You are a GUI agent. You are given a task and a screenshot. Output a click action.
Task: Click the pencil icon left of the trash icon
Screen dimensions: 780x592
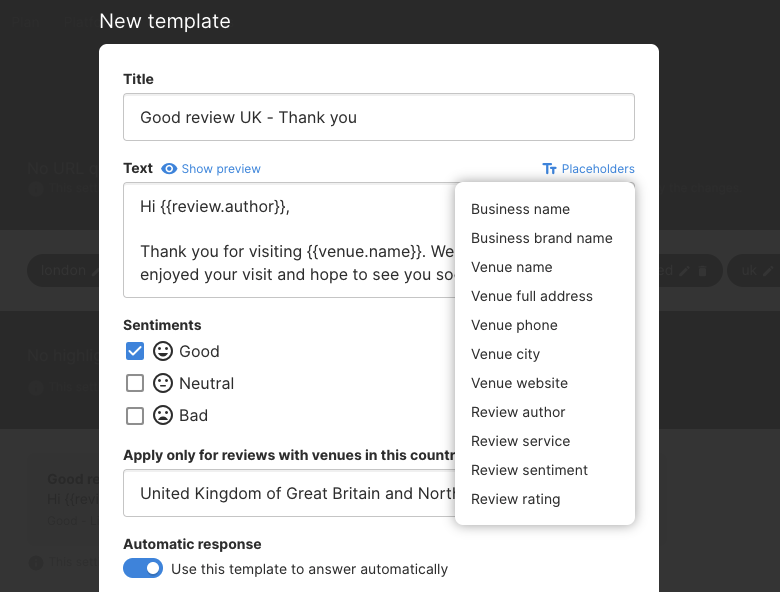click(684, 271)
